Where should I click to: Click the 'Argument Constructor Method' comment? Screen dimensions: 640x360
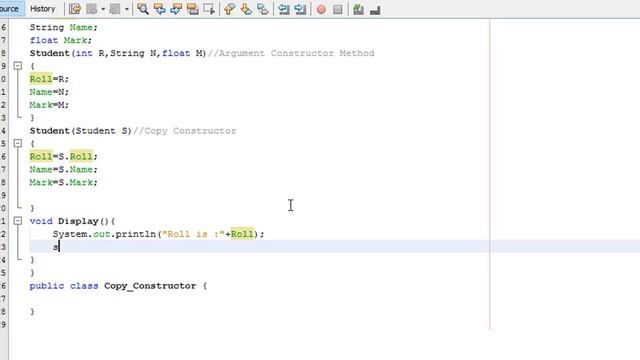tap(291, 53)
